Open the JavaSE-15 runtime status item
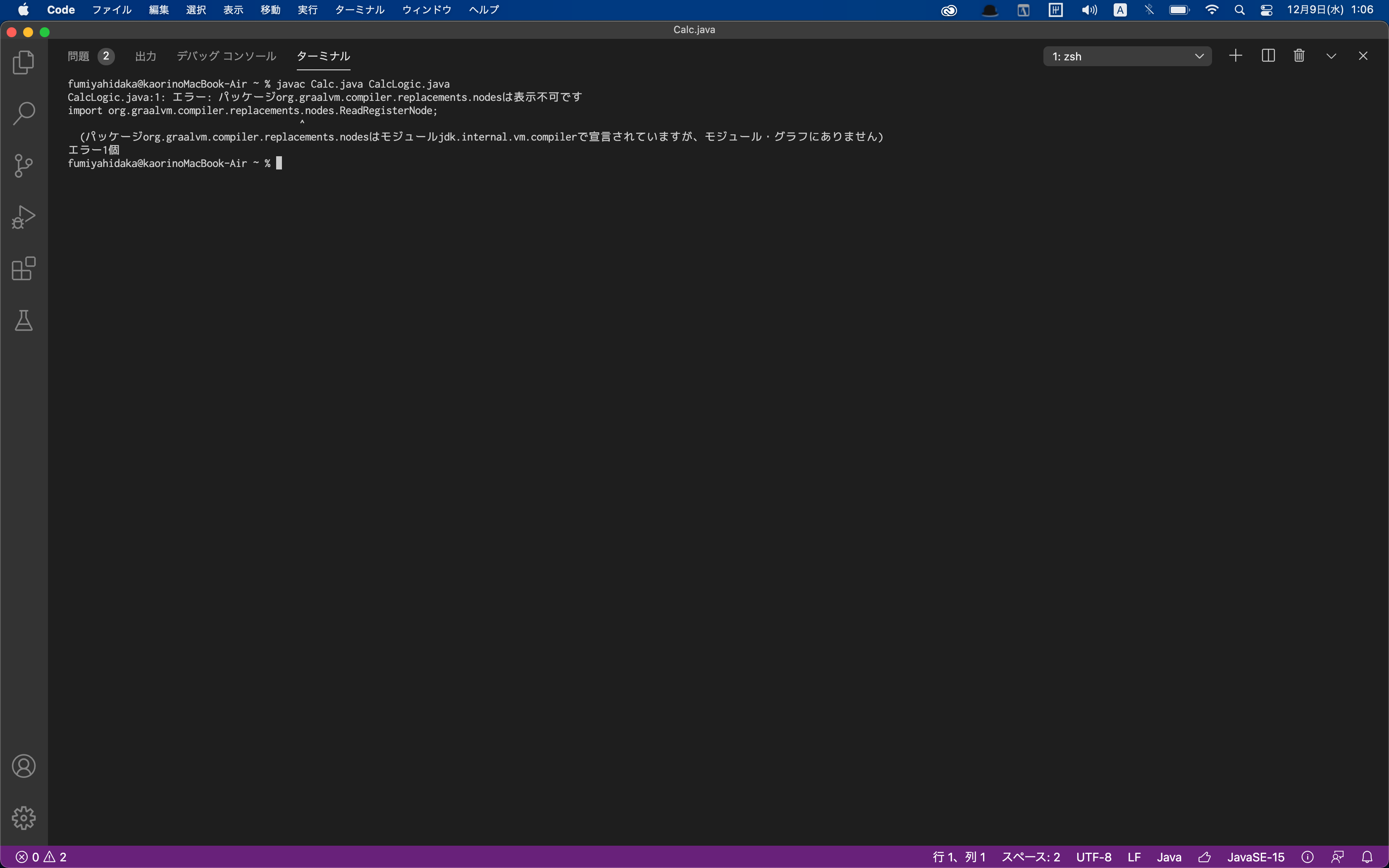The height and width of the screenshot is (868, 1389). tap(1256, 857)
